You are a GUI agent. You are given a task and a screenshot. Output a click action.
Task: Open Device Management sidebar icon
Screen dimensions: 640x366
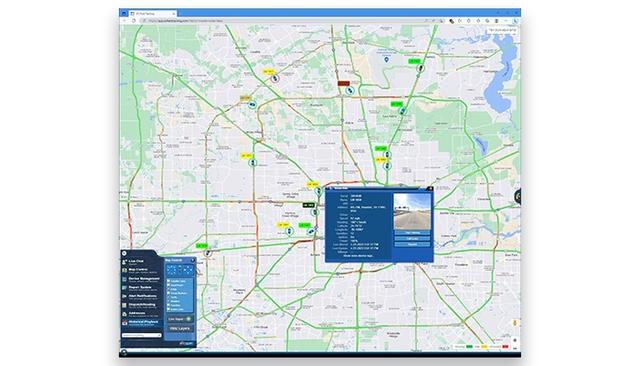click(x=124, y=279)
